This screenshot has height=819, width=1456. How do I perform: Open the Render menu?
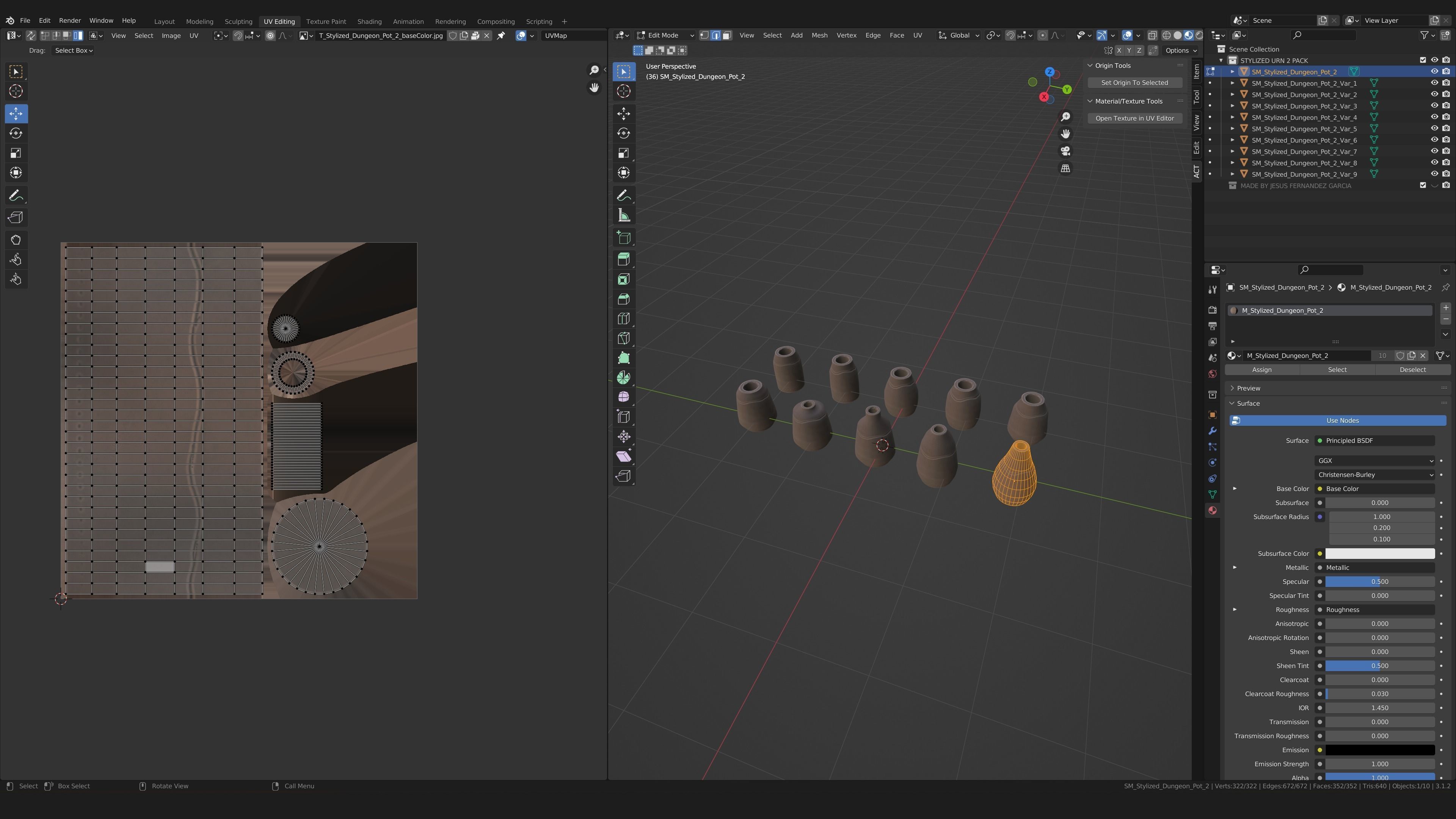pos(69,20)
